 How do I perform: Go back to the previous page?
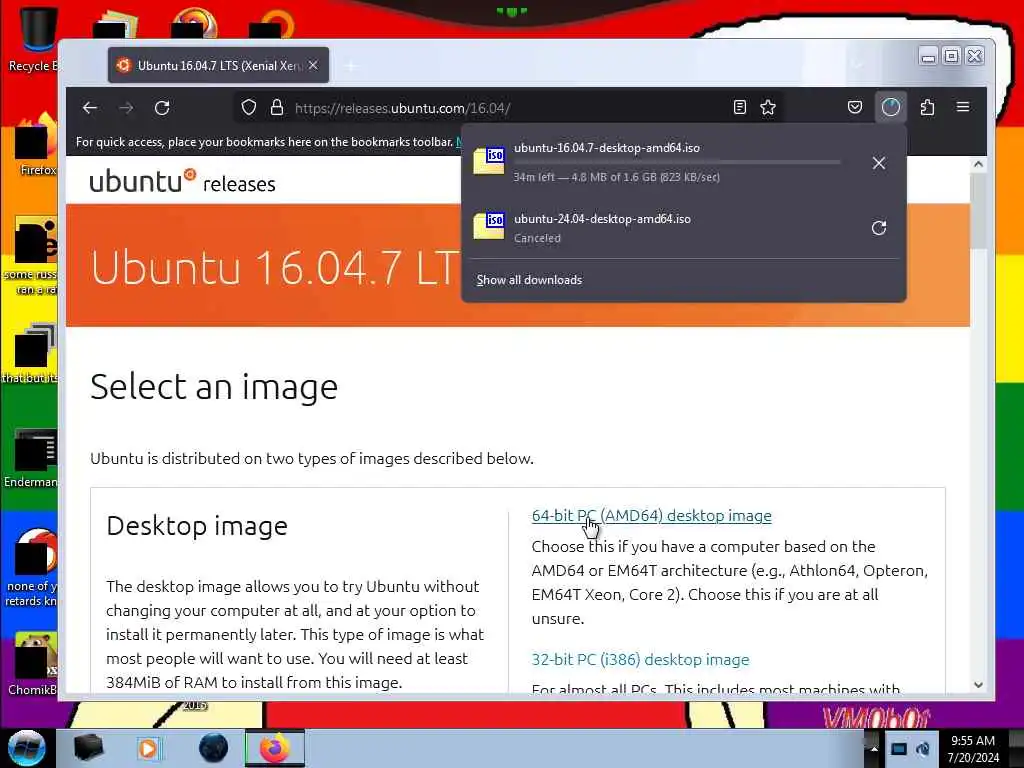tap(90, 108)
